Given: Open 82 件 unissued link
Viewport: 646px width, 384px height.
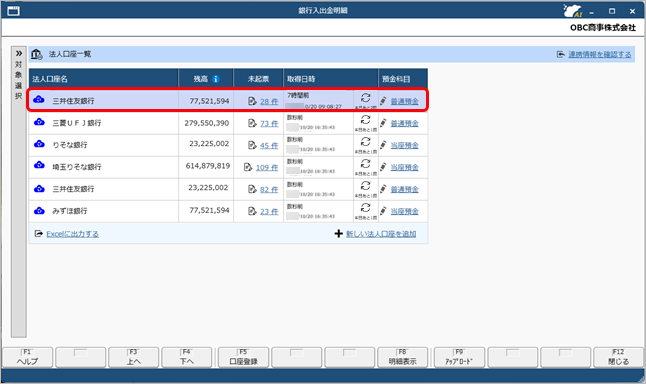Looking at the screenshot, I should pos(269,189).
